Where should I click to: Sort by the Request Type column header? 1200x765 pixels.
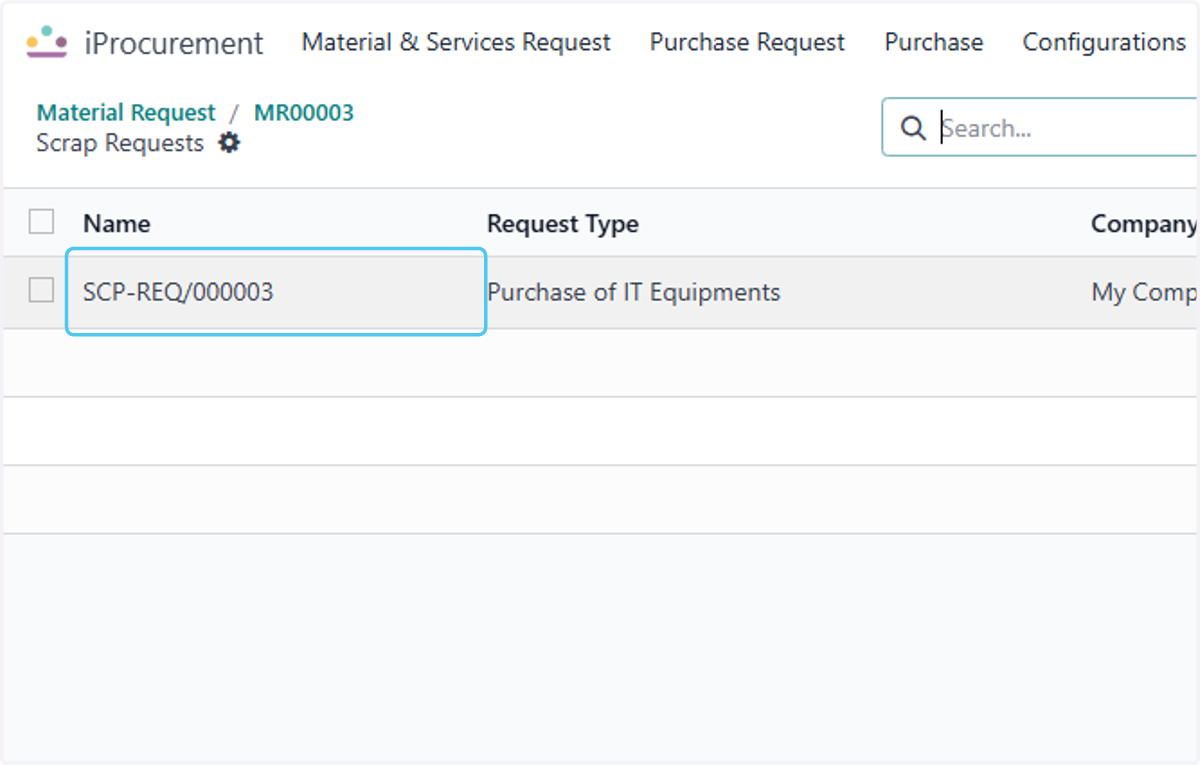coord(562,223)
